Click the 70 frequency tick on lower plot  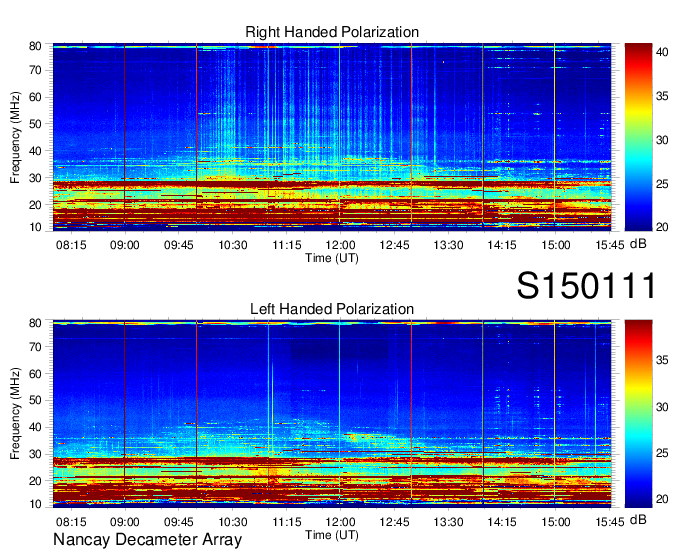(x=35, y=347)
